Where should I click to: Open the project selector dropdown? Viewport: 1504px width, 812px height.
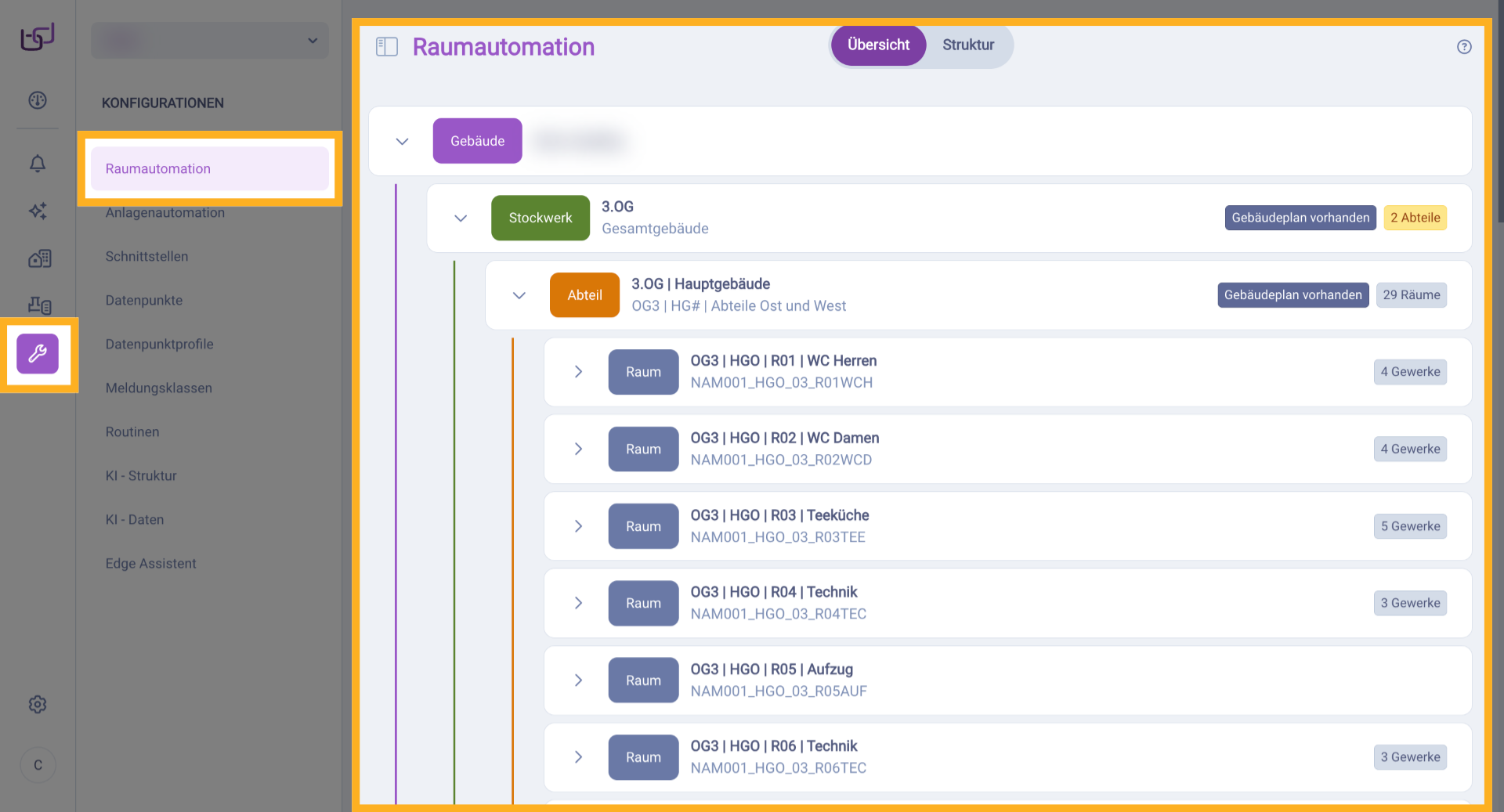pos(210,41)
